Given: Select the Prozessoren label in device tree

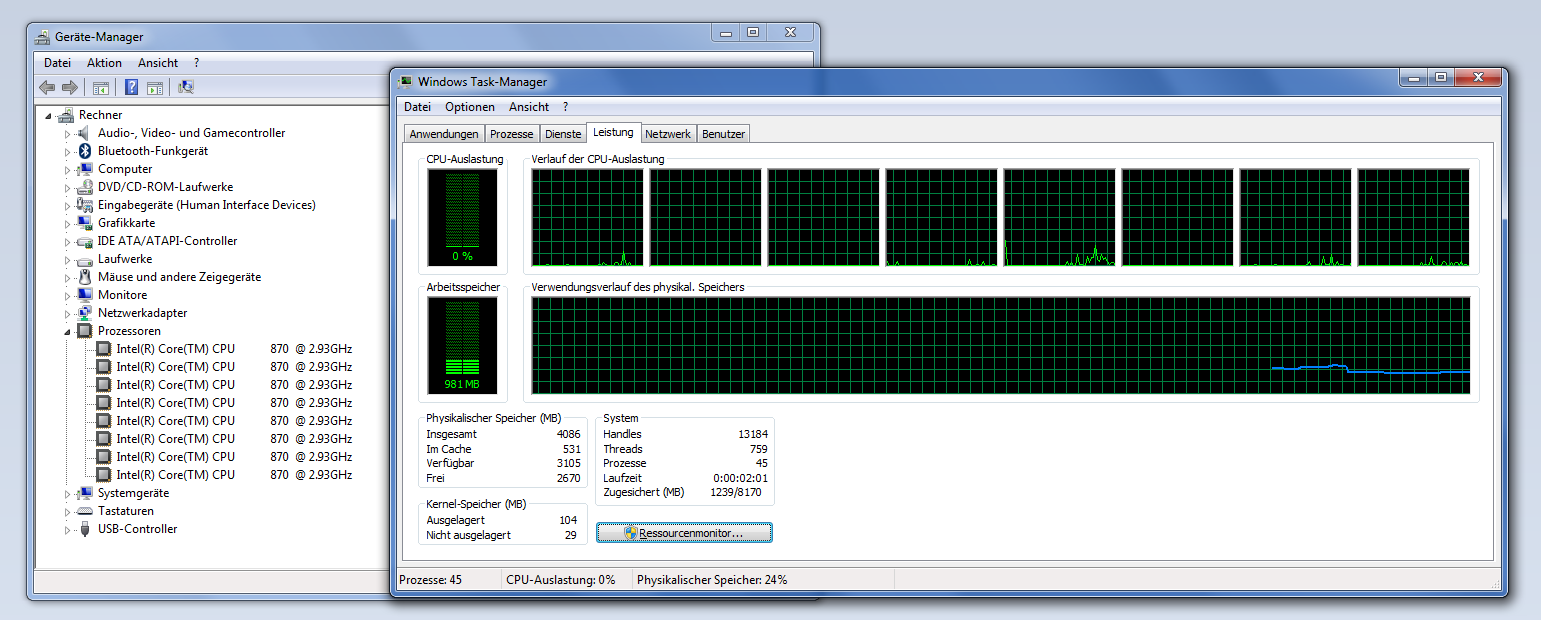Looking at the screenshot, I should [x=129, y=331].
